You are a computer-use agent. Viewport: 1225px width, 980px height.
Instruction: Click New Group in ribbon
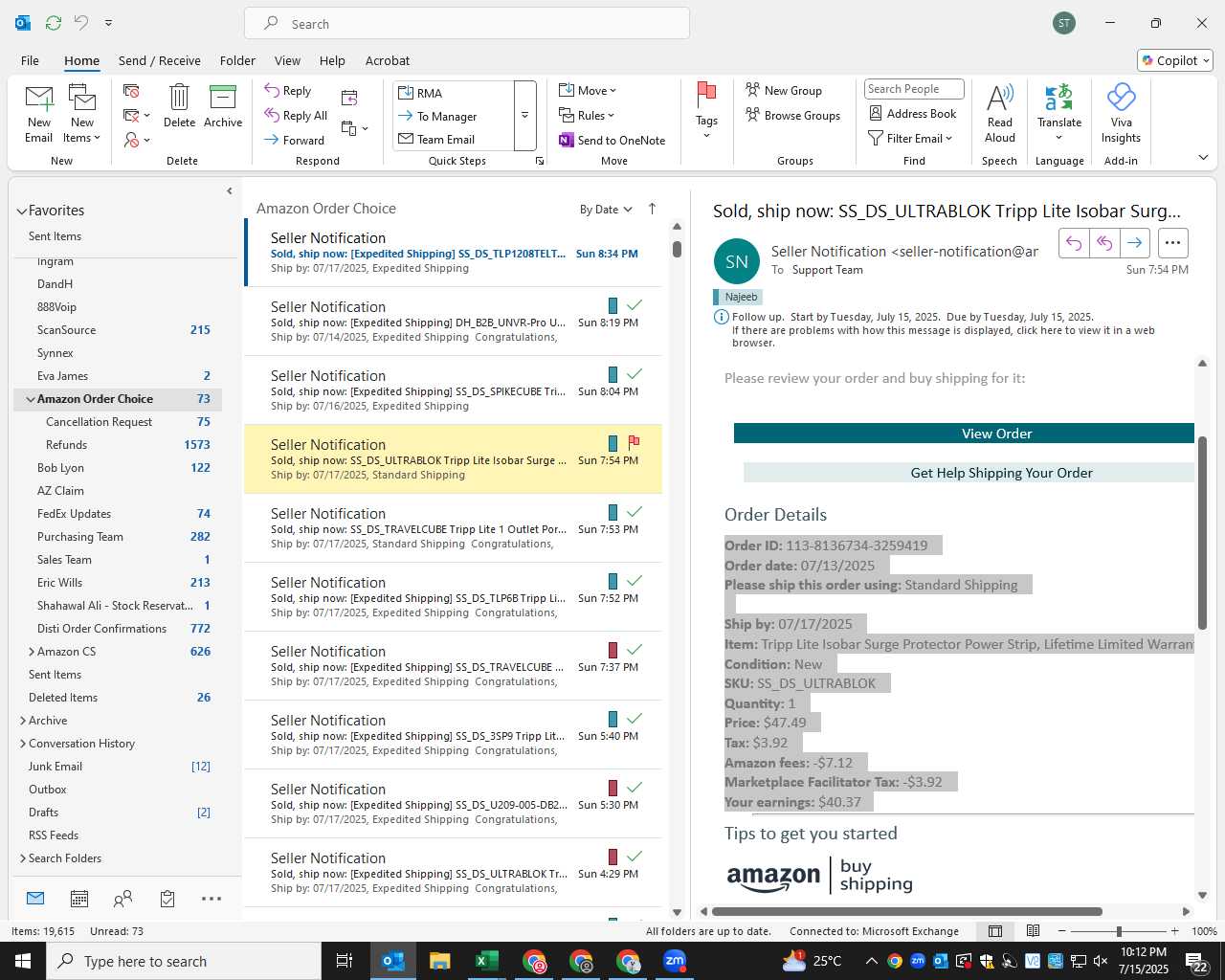[x=784, y=91]
